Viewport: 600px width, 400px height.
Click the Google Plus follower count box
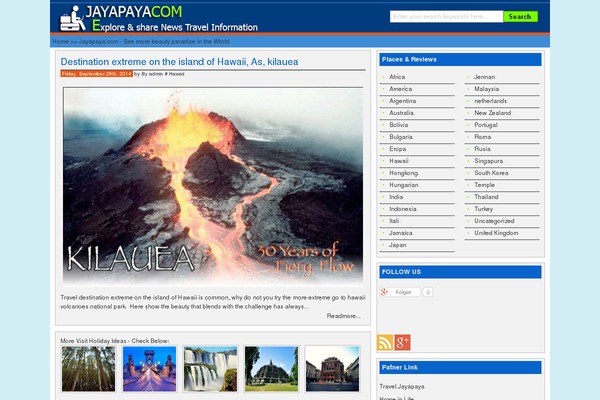[x=428, y=292]
